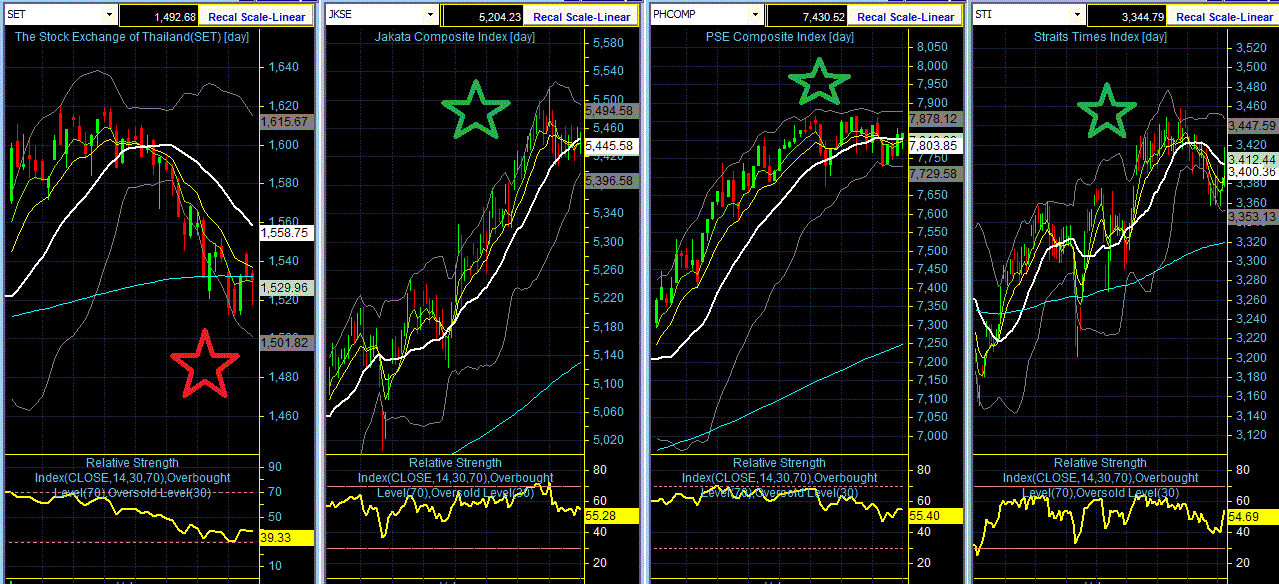Click the 1,640 axis value on SET chart
This screenshot has width=1279, height=584.
click(x=285, y=67)
